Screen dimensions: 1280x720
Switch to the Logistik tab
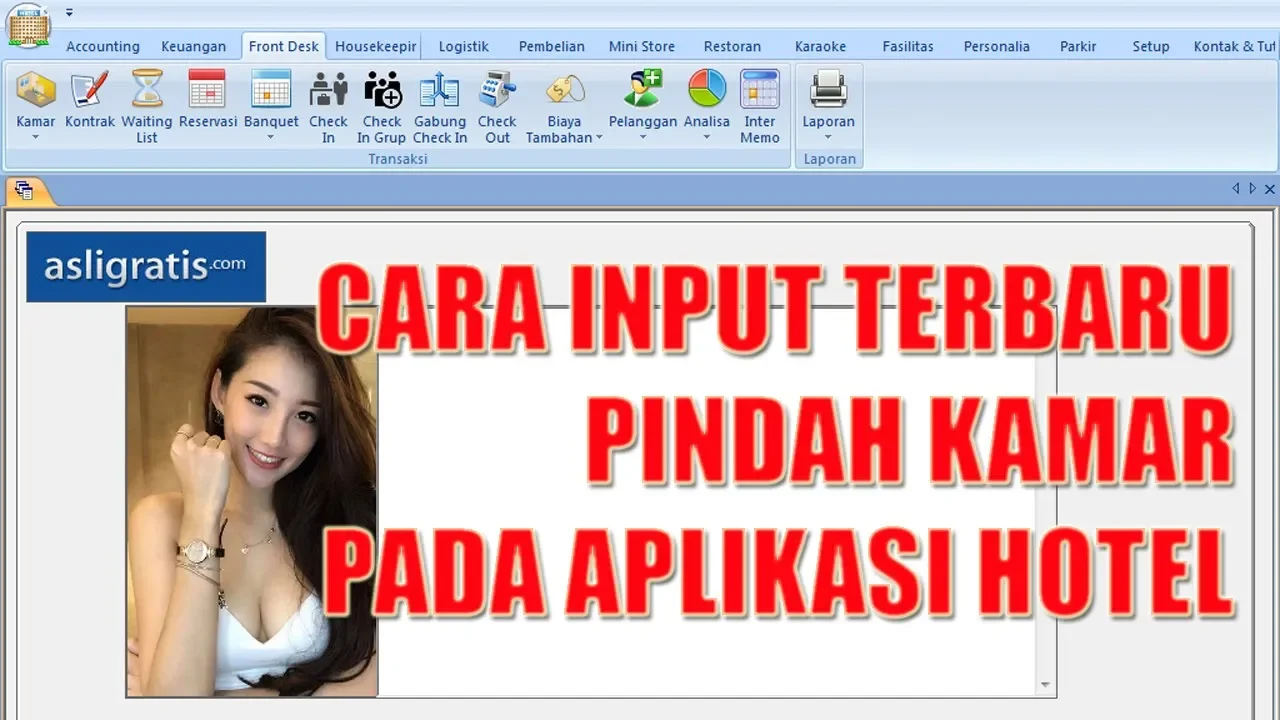point(464,46)
